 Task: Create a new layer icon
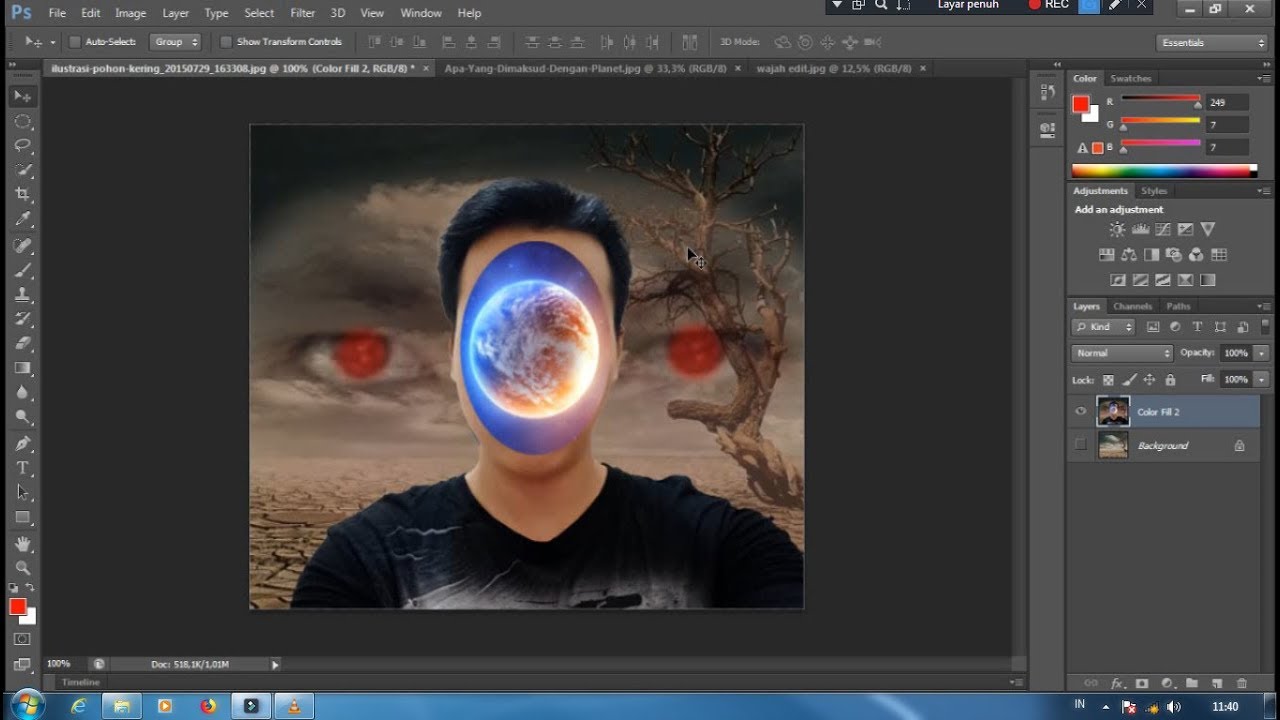tap(1217, 683)
